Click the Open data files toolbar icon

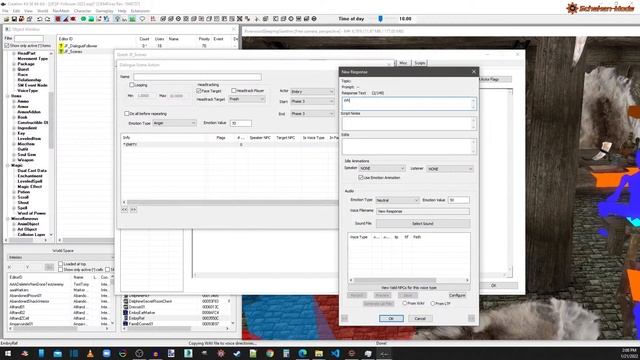pyautogui.click(x=6, y=19)
